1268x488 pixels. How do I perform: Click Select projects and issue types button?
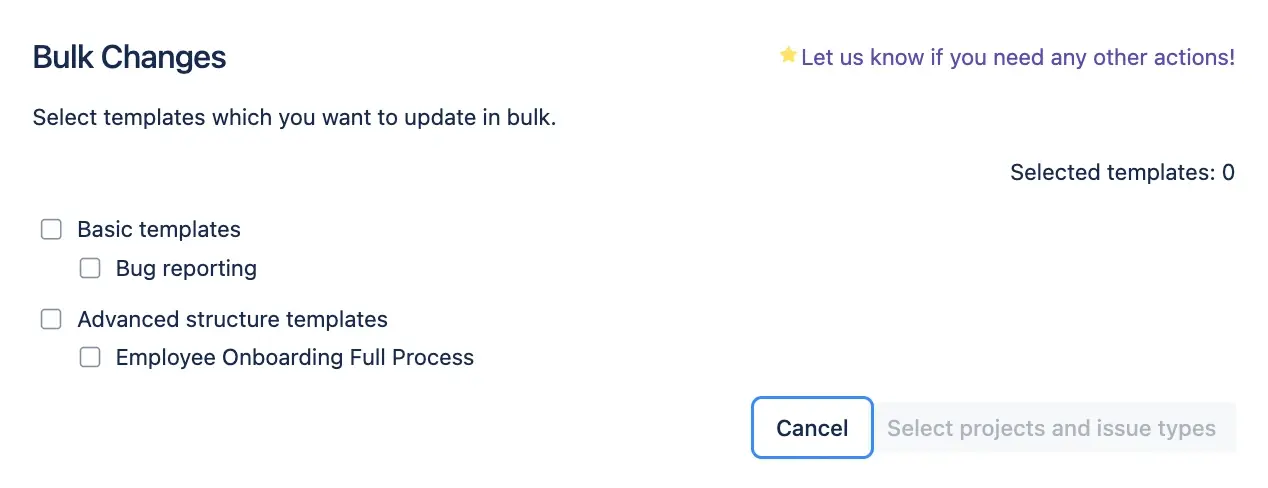coord(1051,429)
